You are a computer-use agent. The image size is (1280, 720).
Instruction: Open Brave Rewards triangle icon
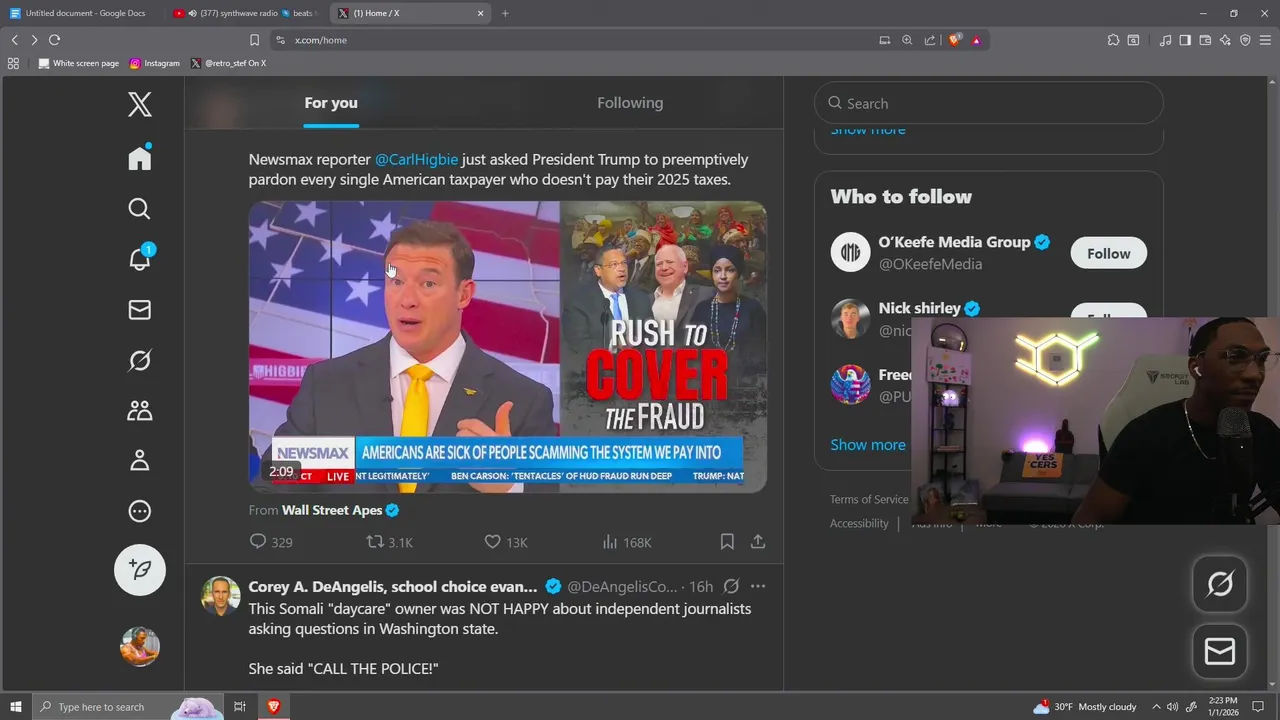(976, 40)
